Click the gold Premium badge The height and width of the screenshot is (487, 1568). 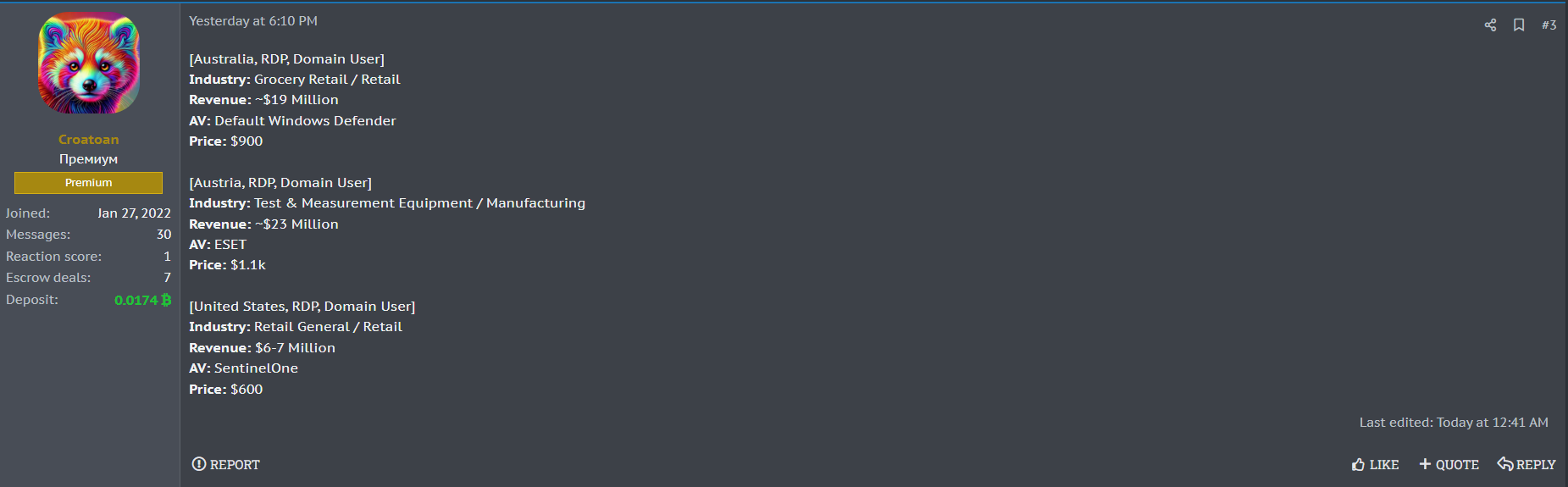(88, 183)
